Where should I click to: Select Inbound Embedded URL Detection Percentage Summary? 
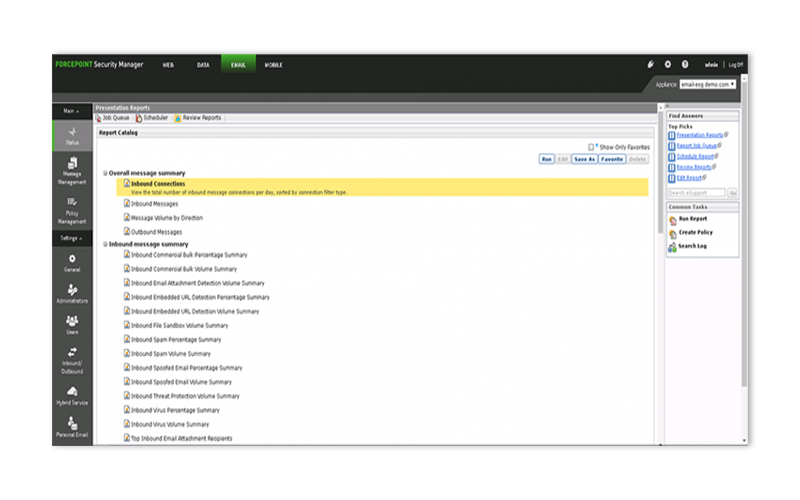200,297
